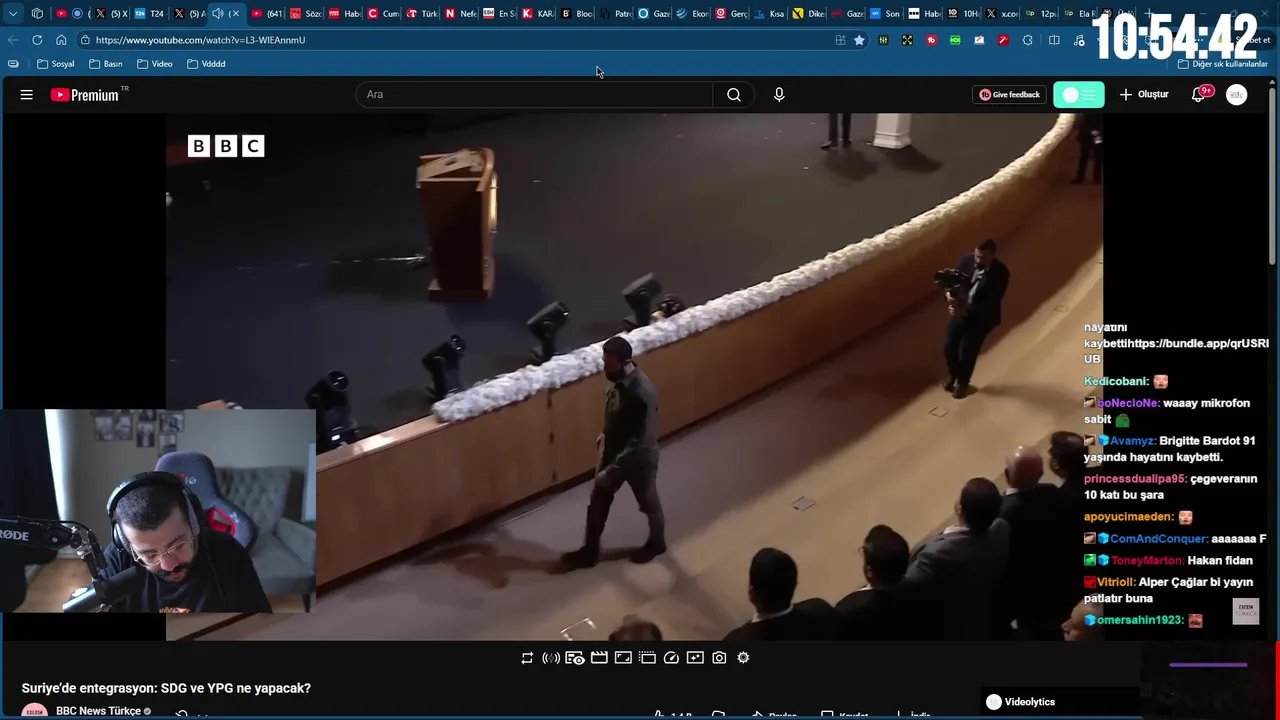
Task: Switch to the 12pu tab
Action: pos(1041,13)
